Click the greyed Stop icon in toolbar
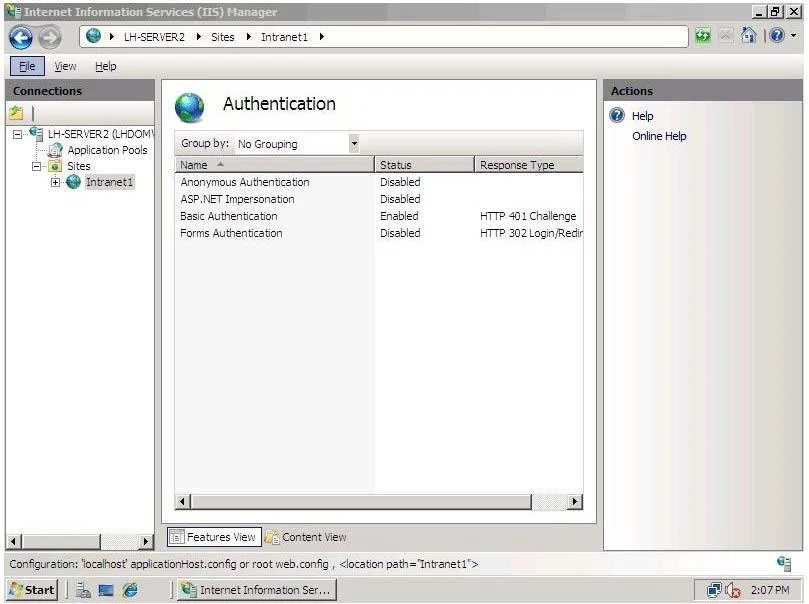The height and width of the screenshot is (604, 809). [725, 36]
